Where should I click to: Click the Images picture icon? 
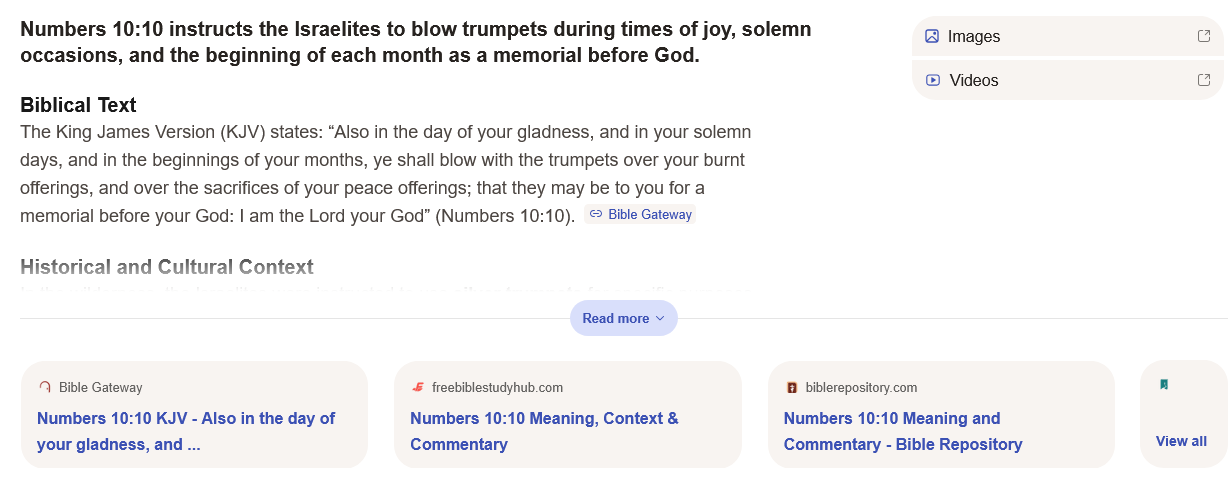point(932,36)
